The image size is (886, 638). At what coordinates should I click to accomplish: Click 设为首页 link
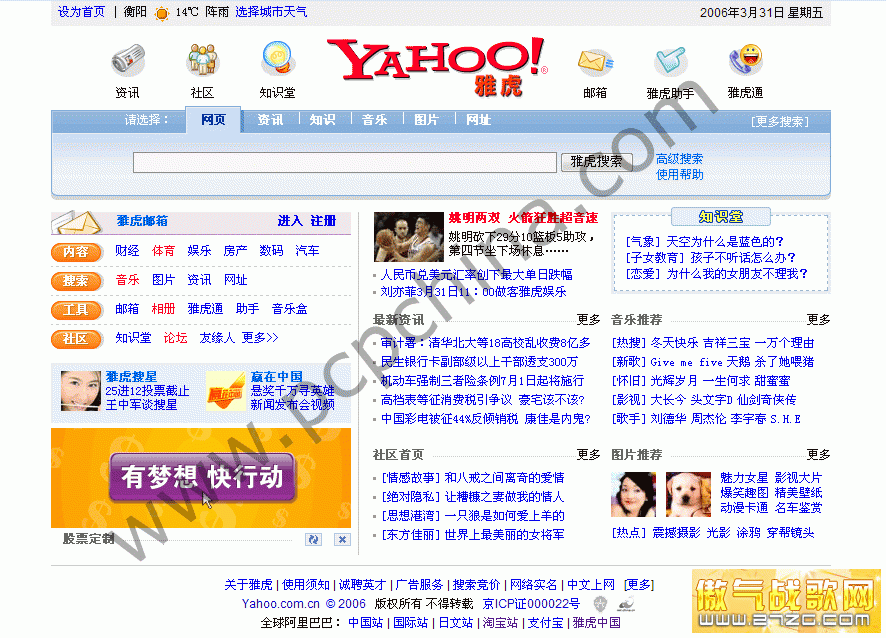point(81,12)
